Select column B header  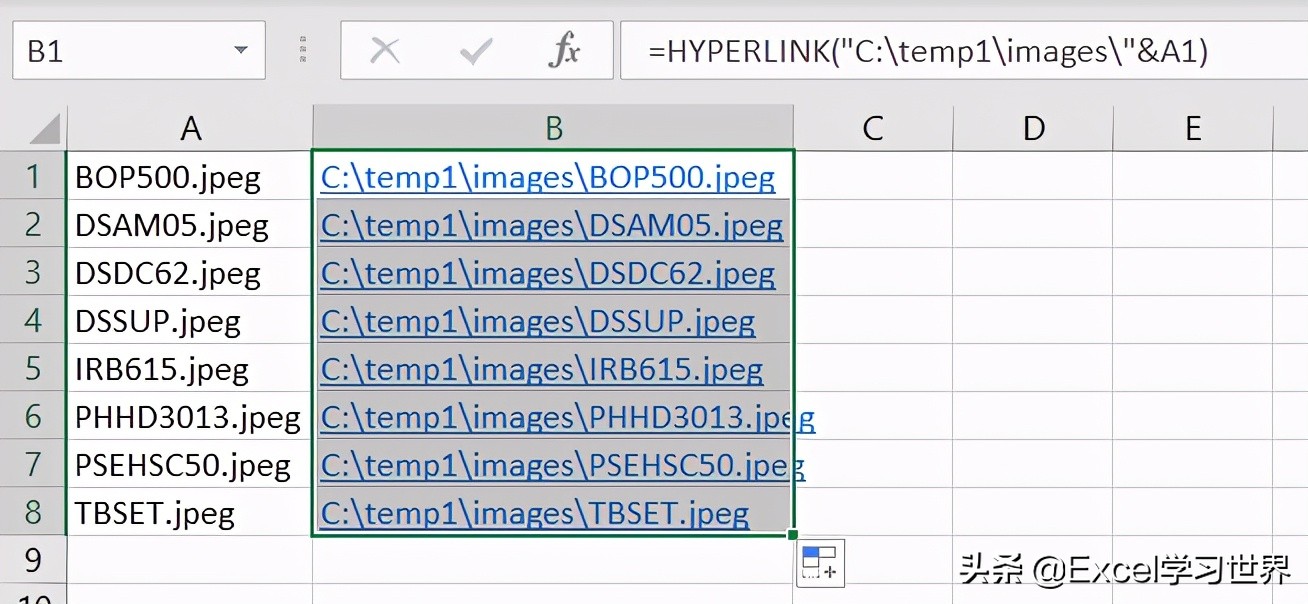(553, 128)
